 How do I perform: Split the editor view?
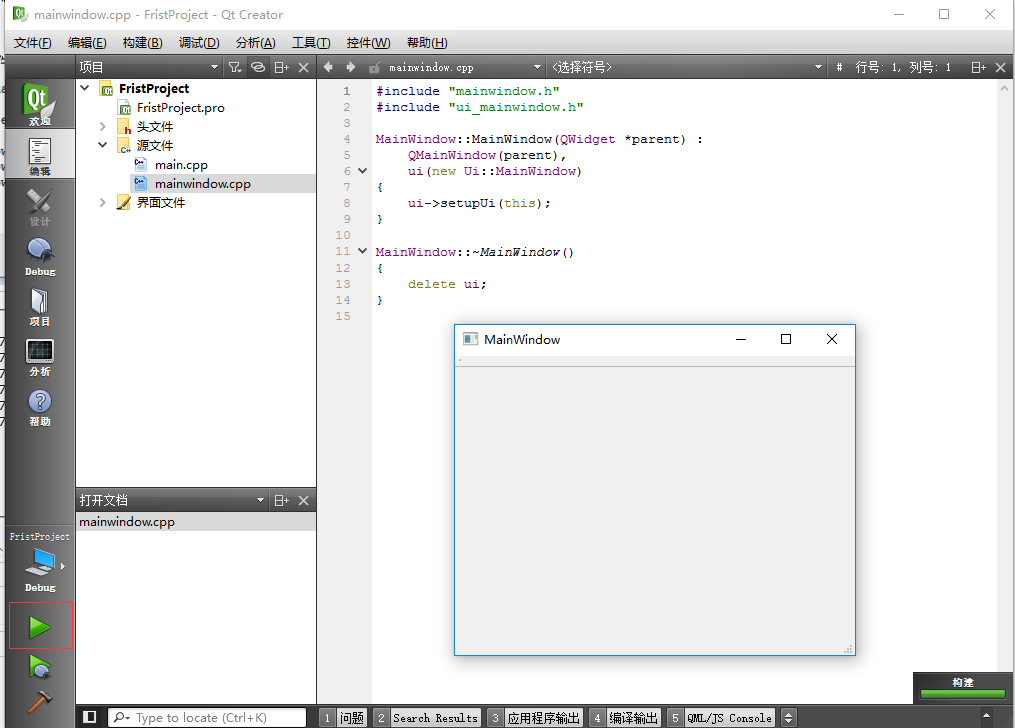(978, 67)
